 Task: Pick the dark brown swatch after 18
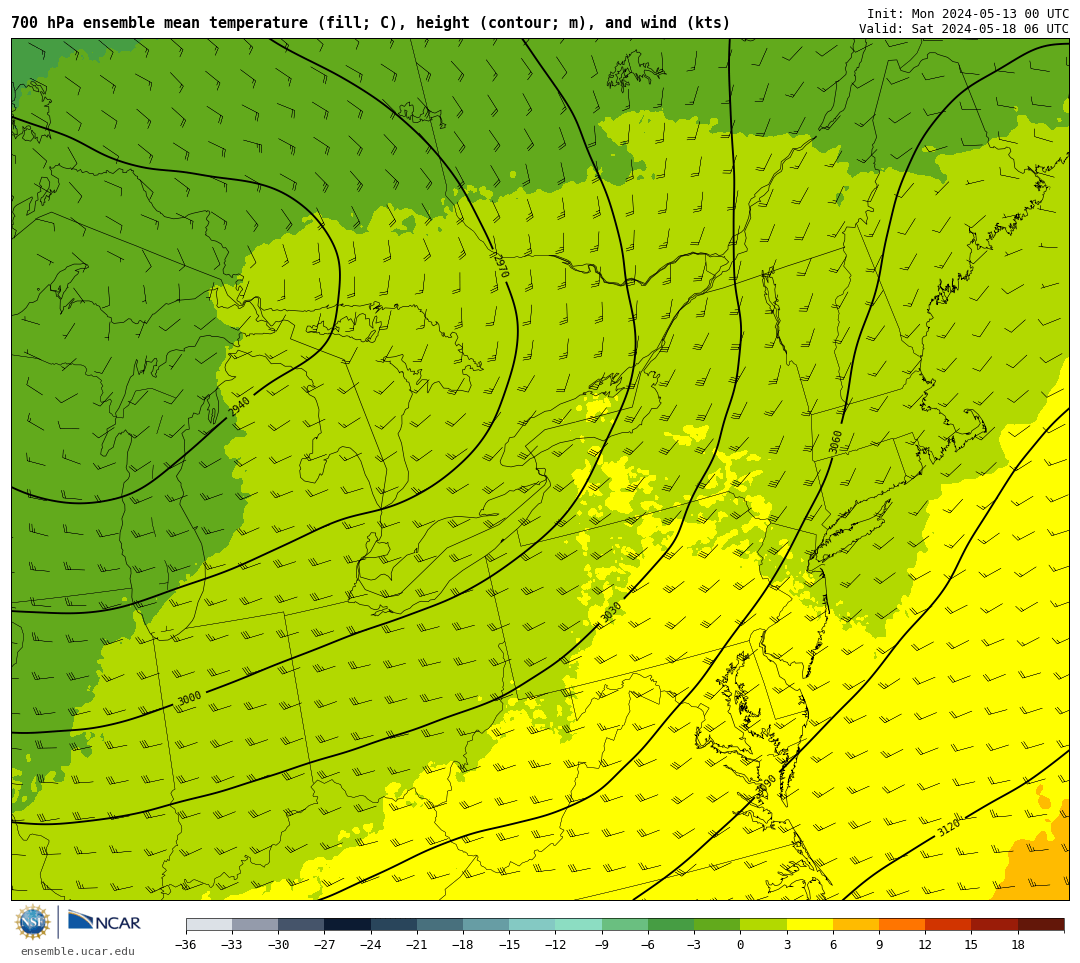click(1040, 925)
